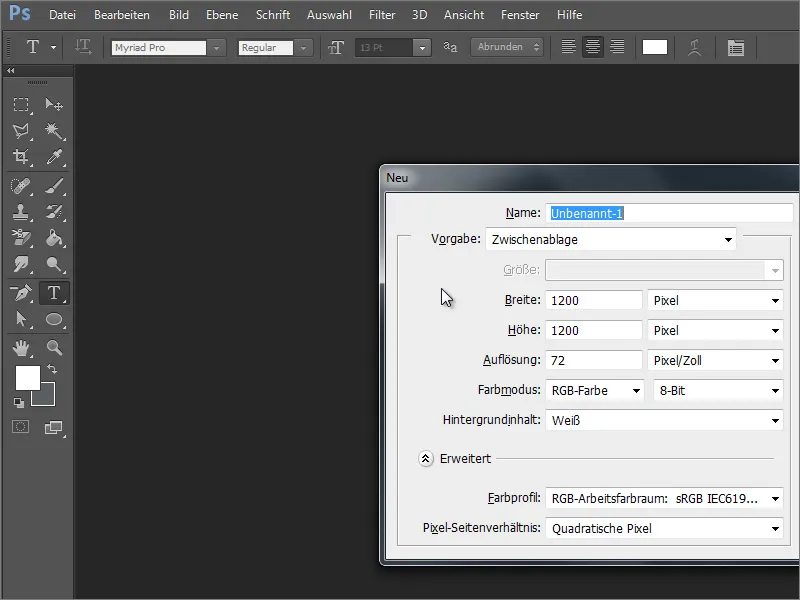Change the screen mode
The height and width of the screenshot is (600, 800).
tap(54, 427)
